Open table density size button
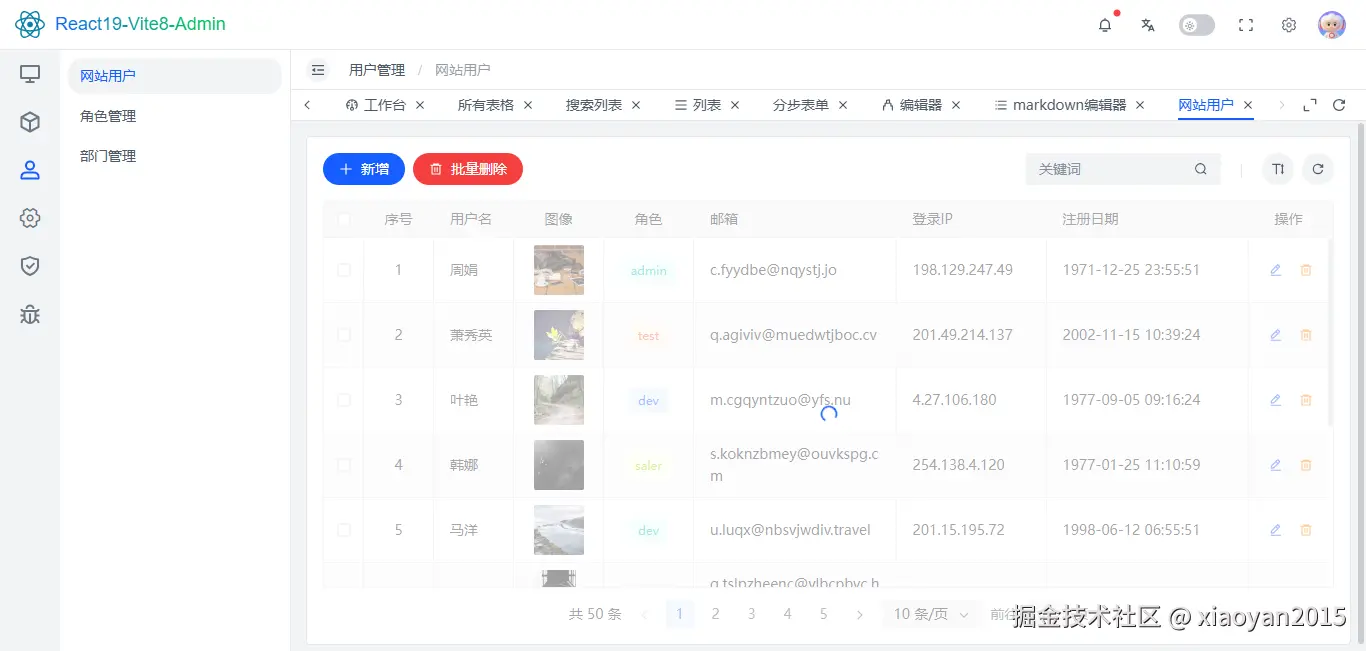This screenshot has height=651, width=1366. point(1278,169)
